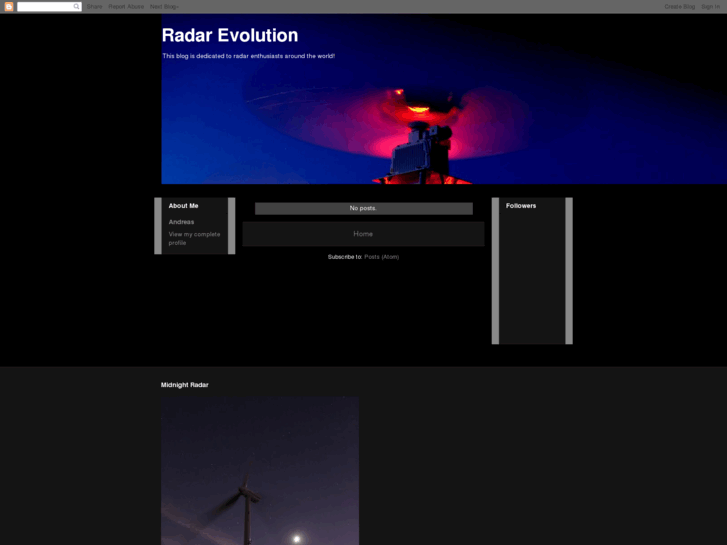Click the Share link in navbar
This screenshot has height=545, width=727.
[x=94, y=6]
